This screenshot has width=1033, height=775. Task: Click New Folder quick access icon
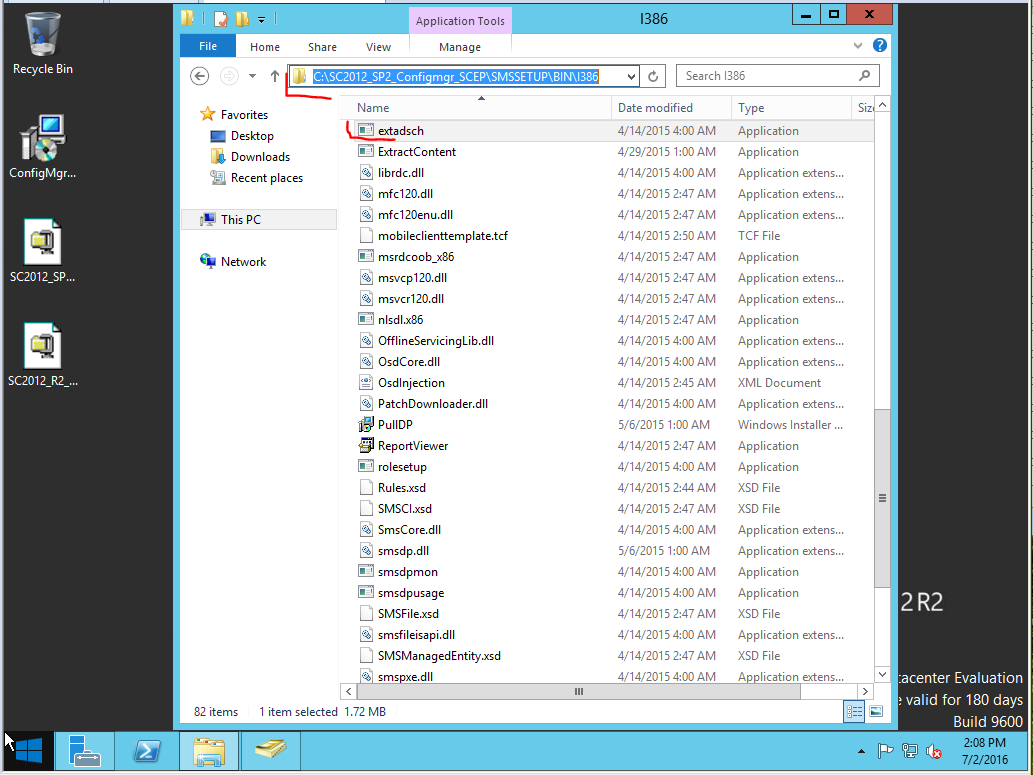click(x=242, y=20)
